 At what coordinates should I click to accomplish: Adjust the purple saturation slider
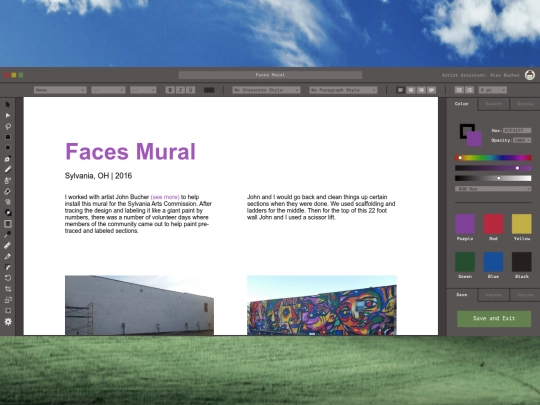pos(493,168)
